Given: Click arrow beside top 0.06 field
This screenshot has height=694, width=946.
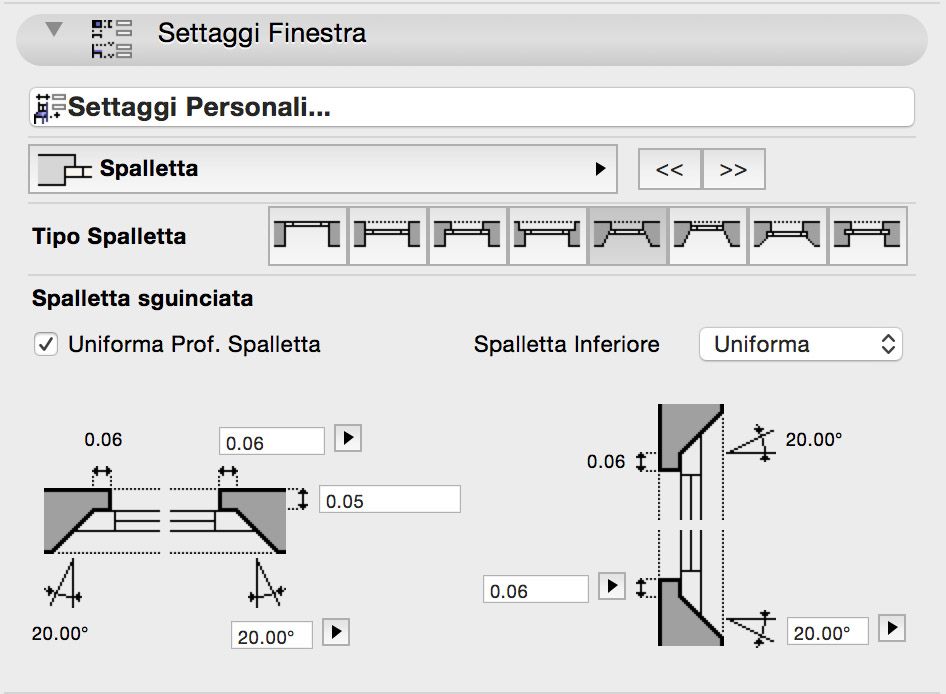Looking at the screenshot, I should pyautogui.click(x=347, y=439).
